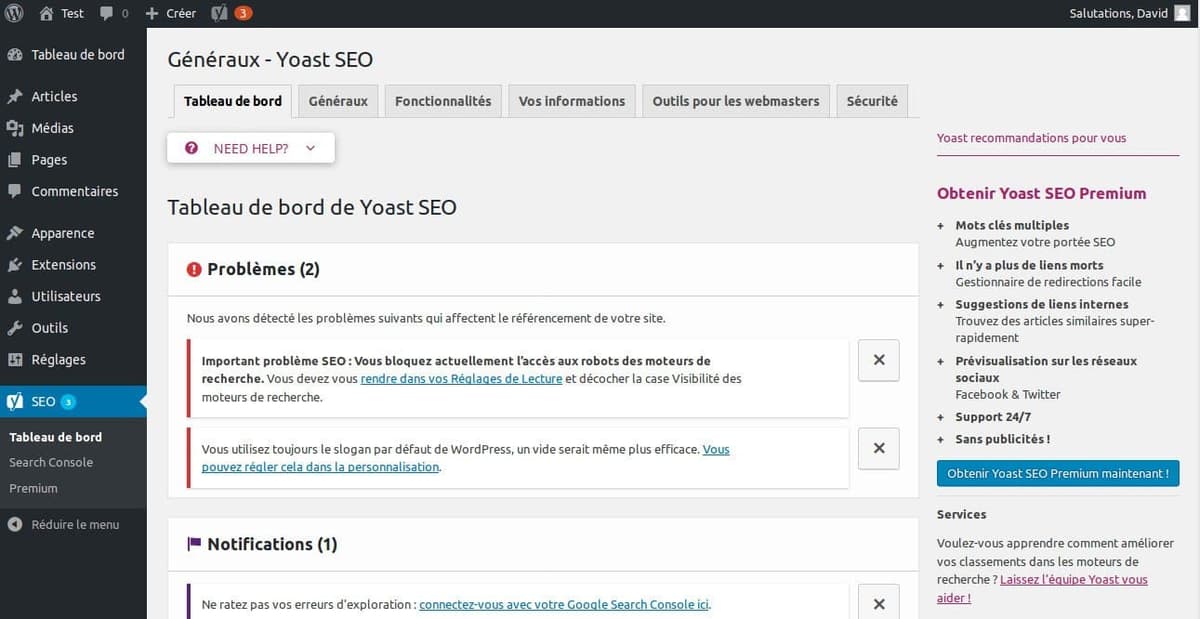Click the Outils sidebar icon
Image resolution: width=1200 pixels, height=619 pixels.
(15, 327)
